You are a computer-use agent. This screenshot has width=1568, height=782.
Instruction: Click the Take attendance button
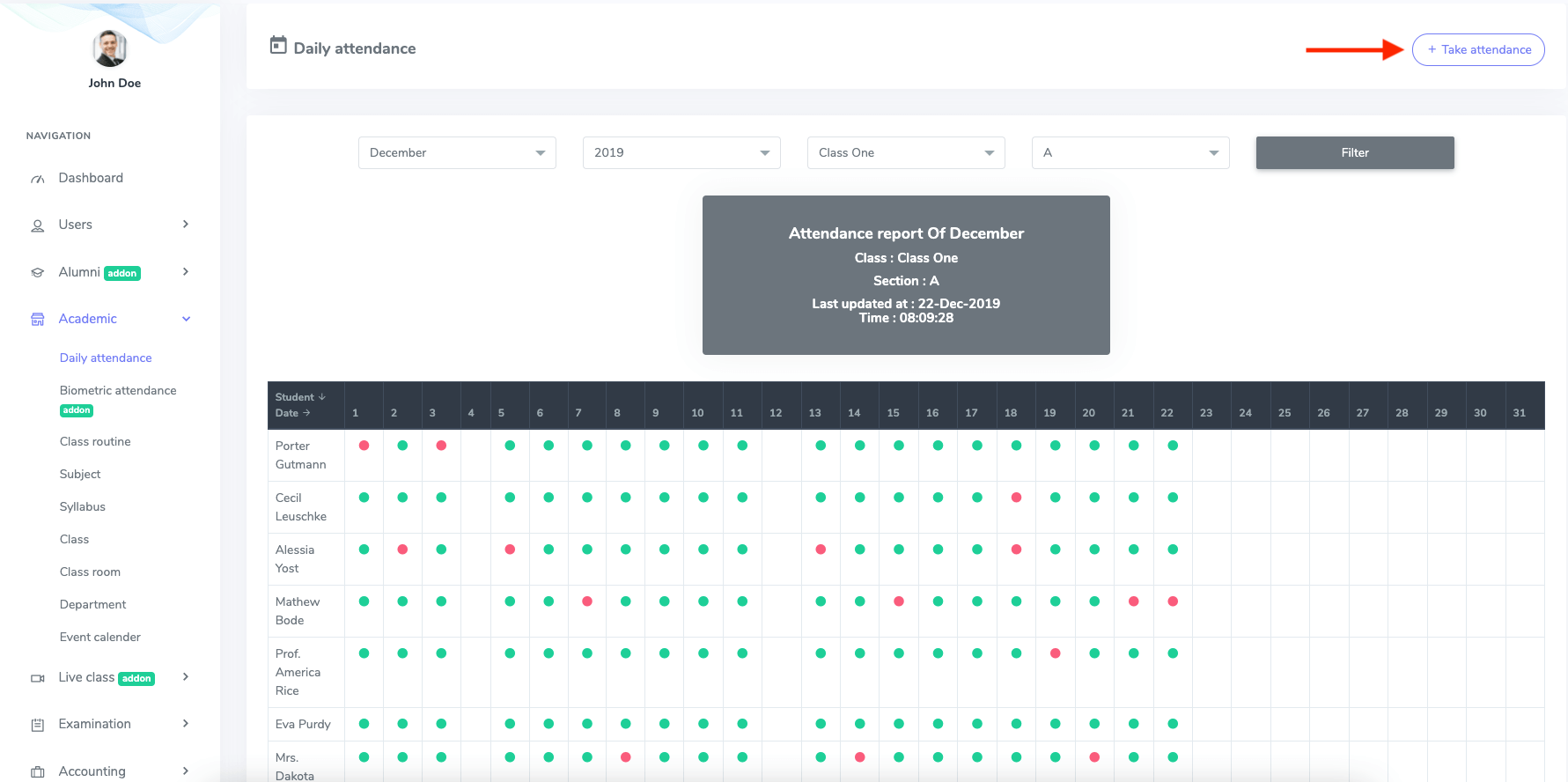(x=1478, y=49)
